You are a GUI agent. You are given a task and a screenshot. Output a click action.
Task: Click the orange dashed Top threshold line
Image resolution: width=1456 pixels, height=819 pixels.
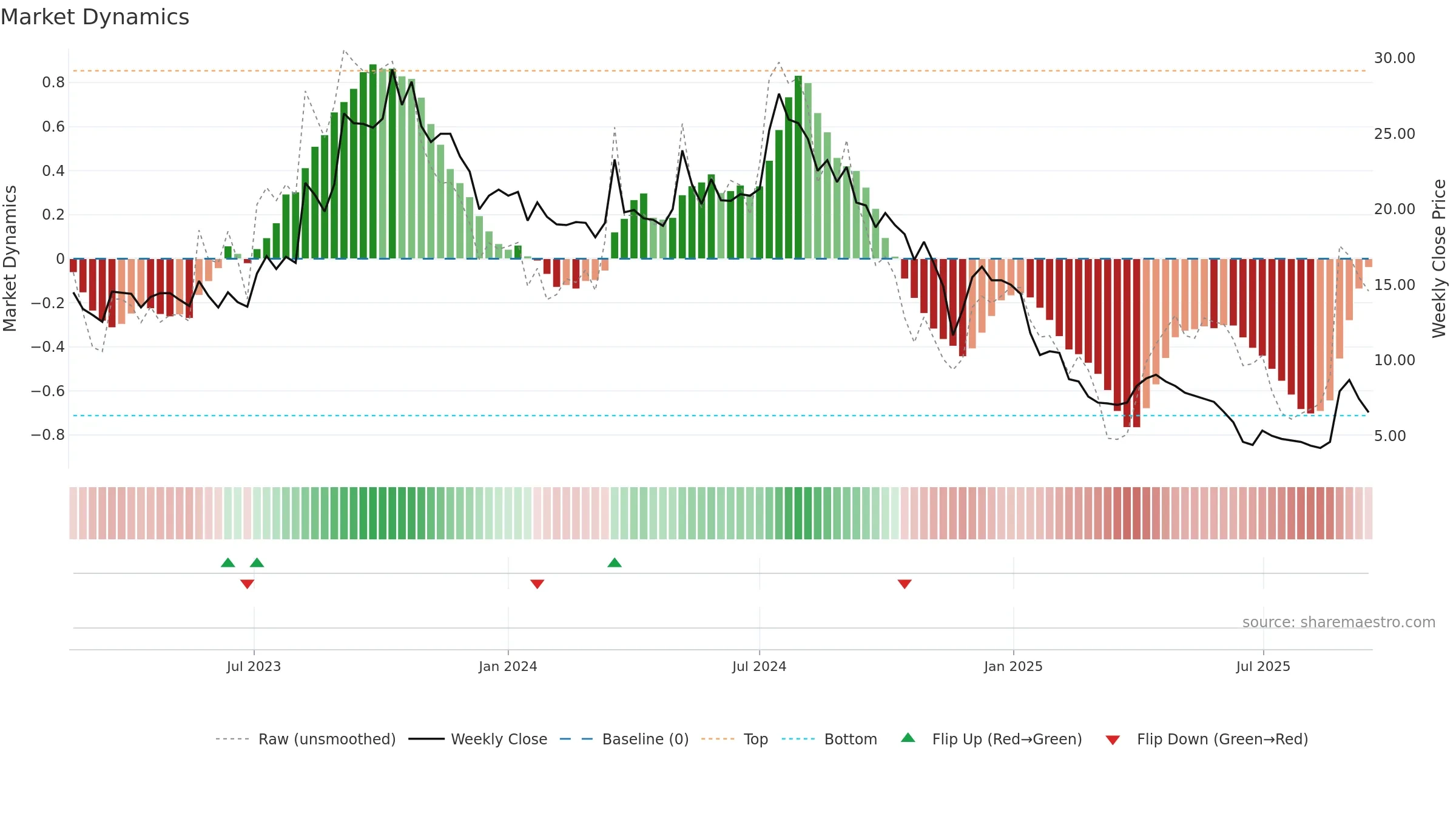coord(720,71)
